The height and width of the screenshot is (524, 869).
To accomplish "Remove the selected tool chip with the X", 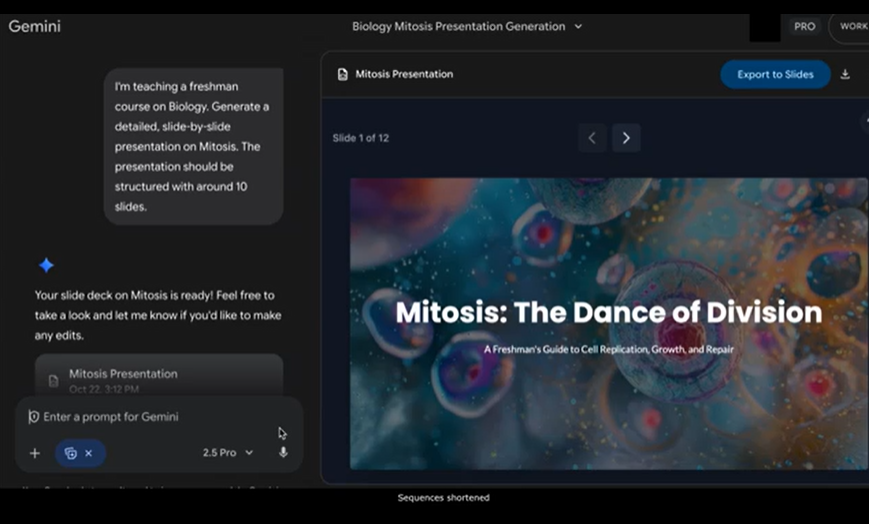I will pos(89,453).
